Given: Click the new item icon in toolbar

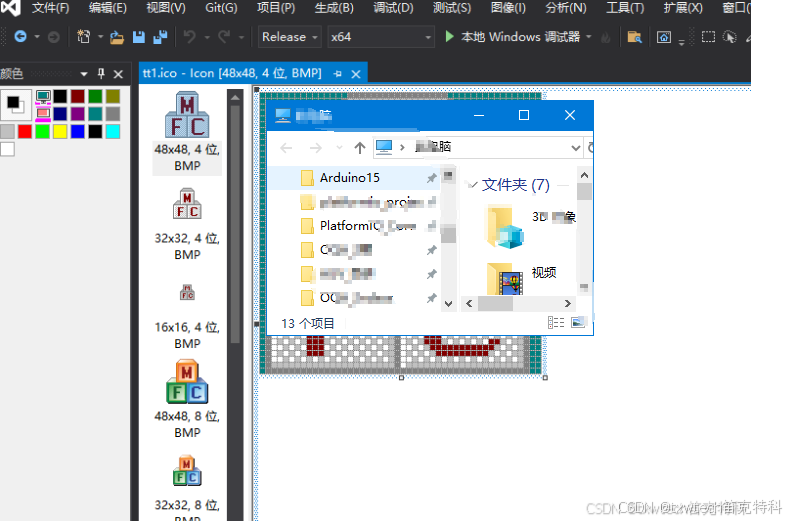Looking at the screenshot, I should coord(83,37).
